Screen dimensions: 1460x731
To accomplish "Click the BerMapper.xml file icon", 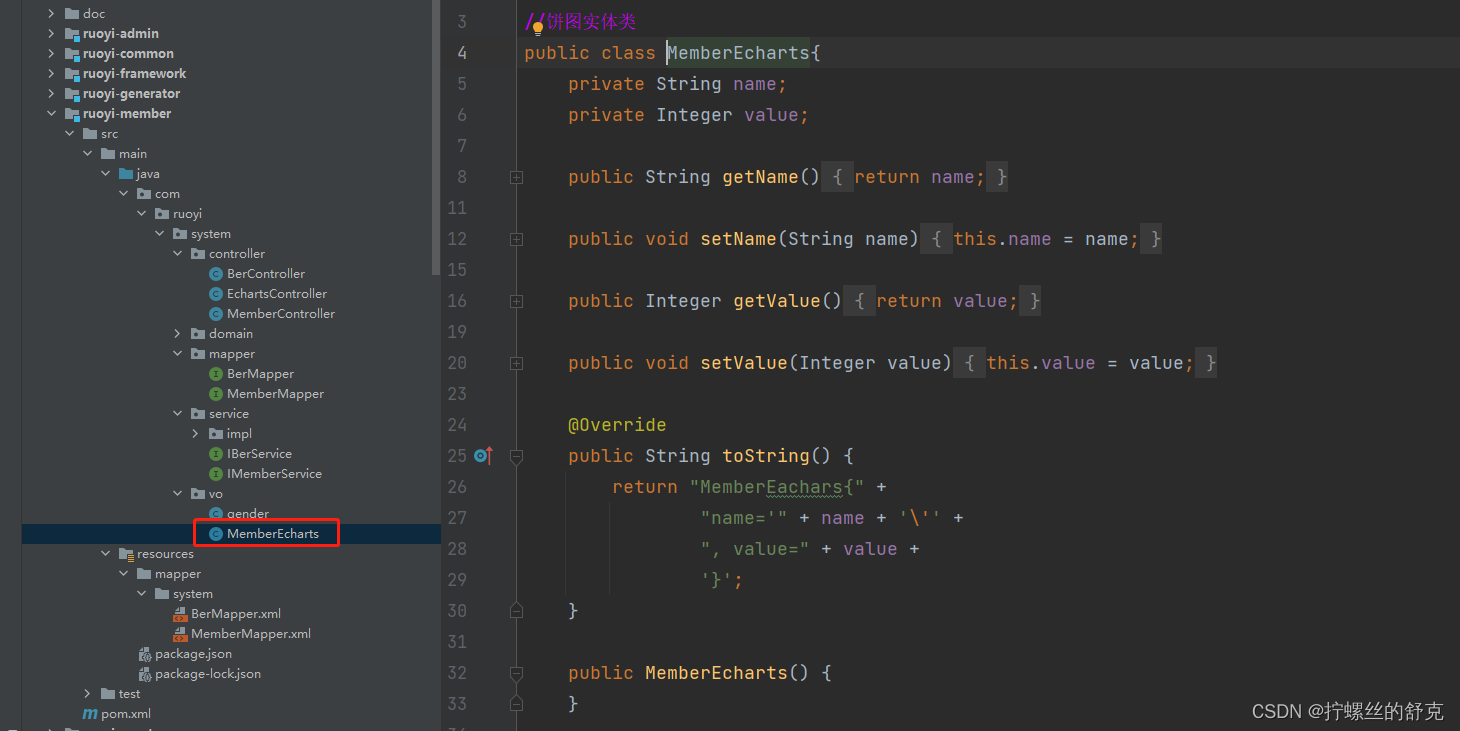I will click(180, 614).
